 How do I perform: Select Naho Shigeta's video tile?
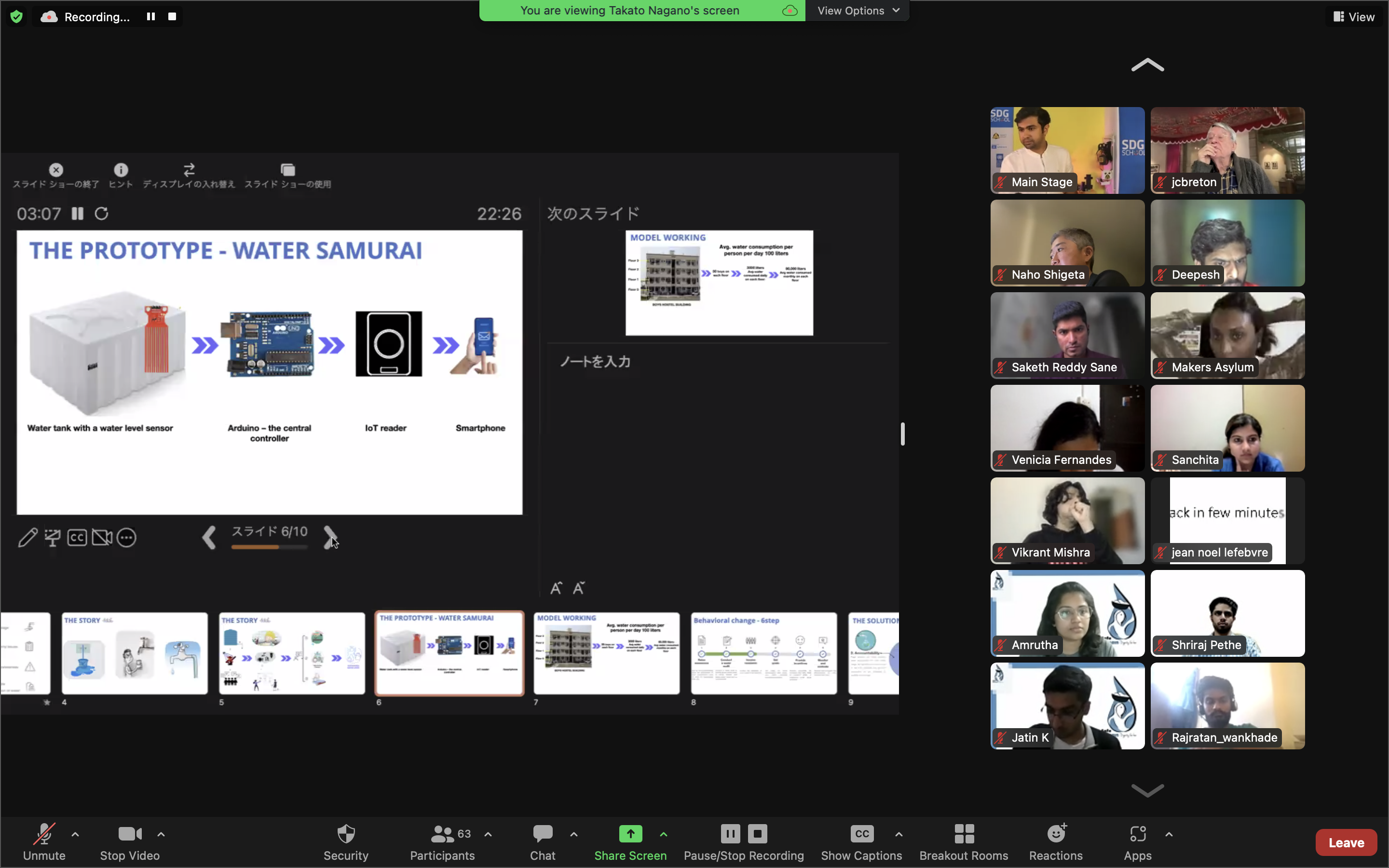(x=1067, y=243)
